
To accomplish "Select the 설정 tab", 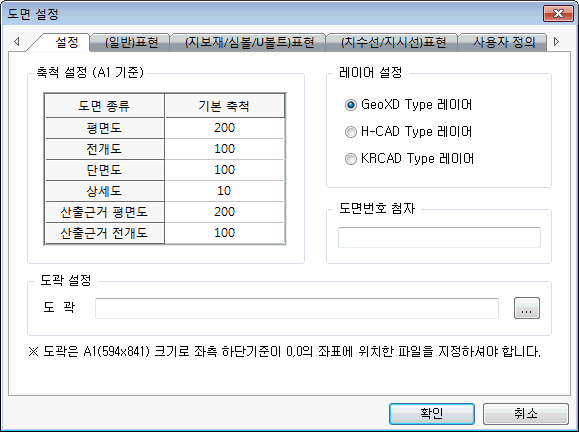I will pyautogui.click(x=66, y=42).
